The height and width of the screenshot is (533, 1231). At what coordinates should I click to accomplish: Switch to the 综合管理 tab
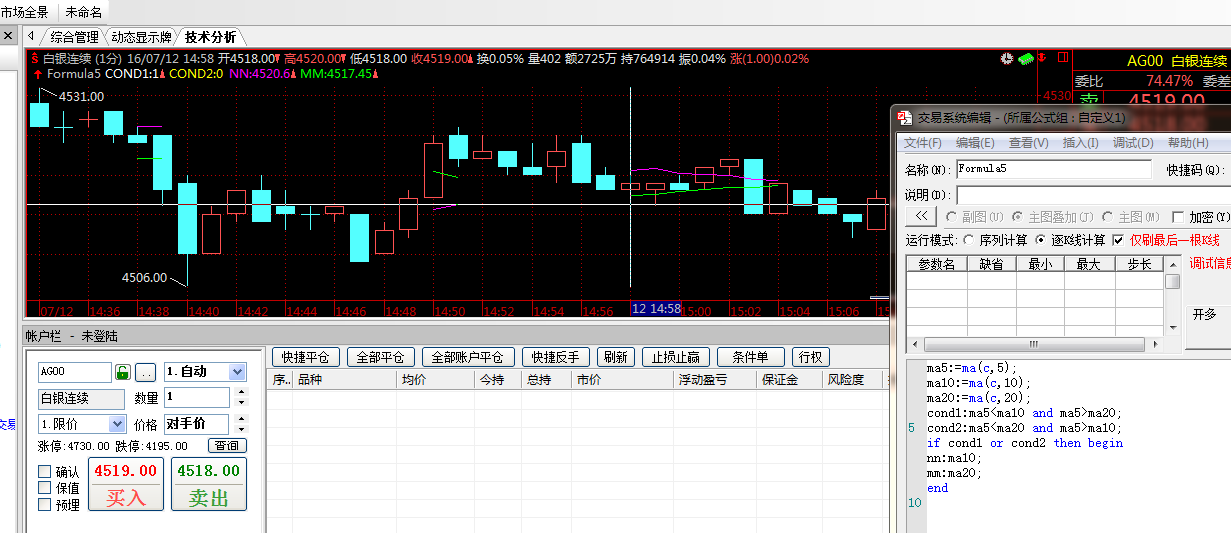[x=75, y=37]
